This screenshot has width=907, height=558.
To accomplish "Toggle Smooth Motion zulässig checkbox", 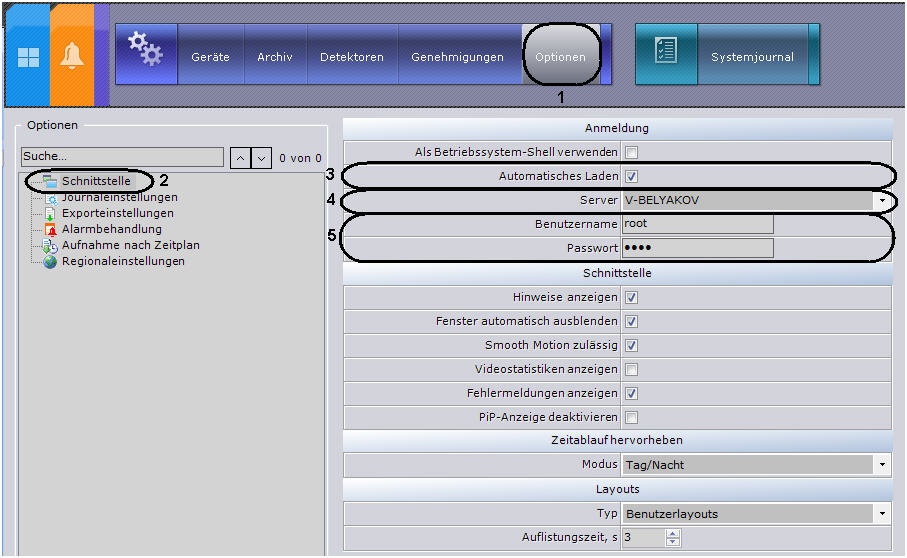I will coord(631,346).
